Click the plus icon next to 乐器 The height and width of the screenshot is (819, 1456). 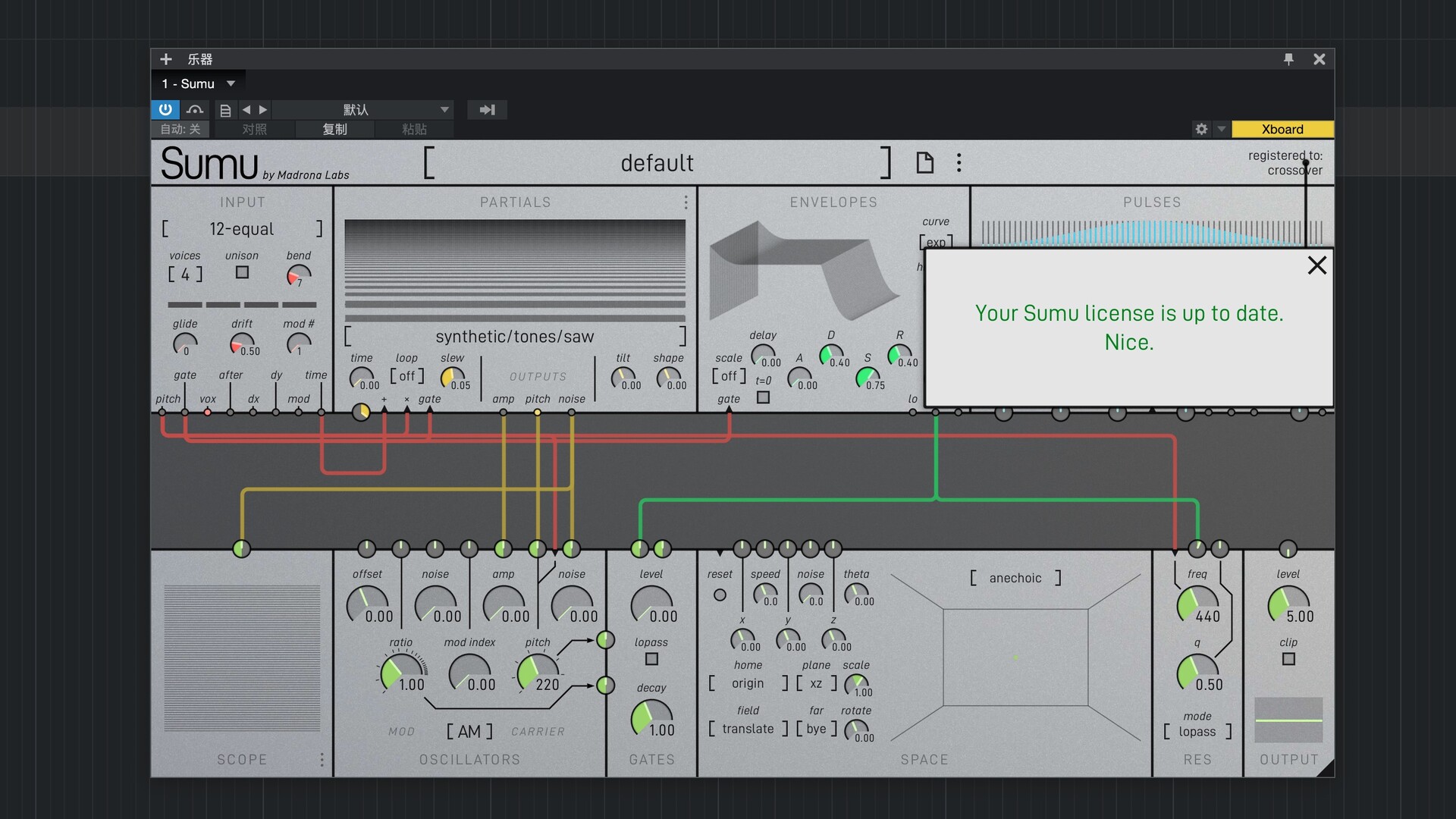click(166, 59)
